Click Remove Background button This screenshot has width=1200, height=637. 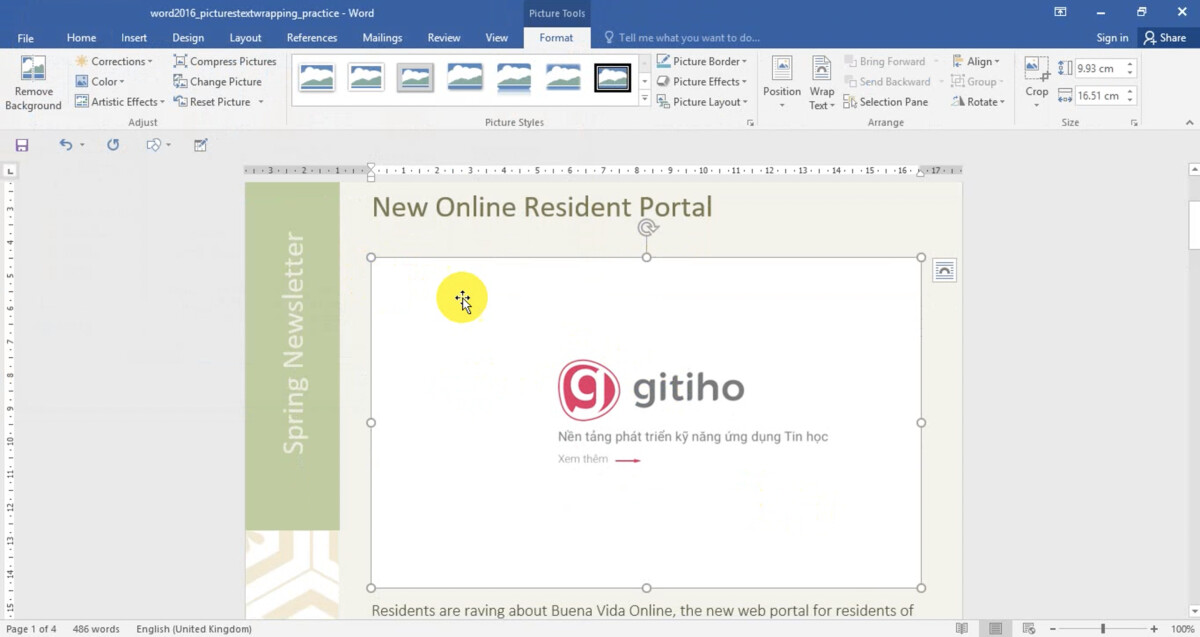(33, 83)
